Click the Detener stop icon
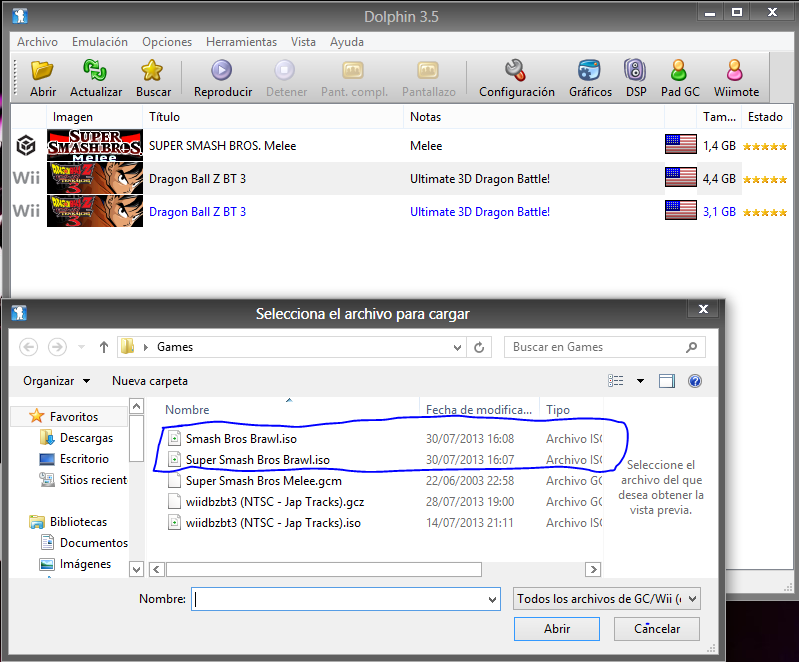 285,70
